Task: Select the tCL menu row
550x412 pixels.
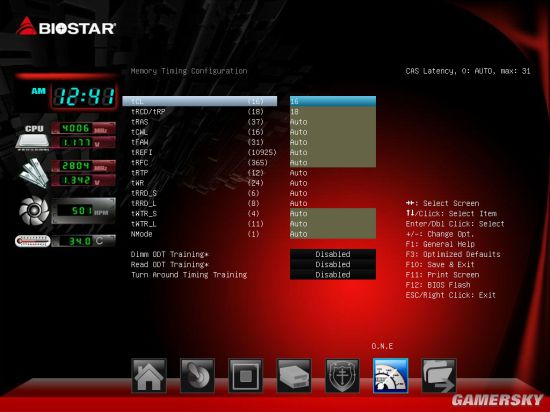Action: pos(200,101)
